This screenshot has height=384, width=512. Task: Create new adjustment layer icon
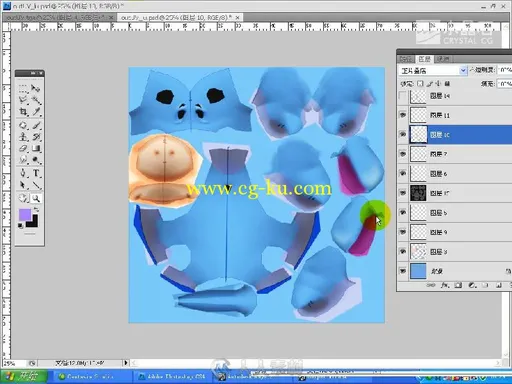[x=472, y=285]
